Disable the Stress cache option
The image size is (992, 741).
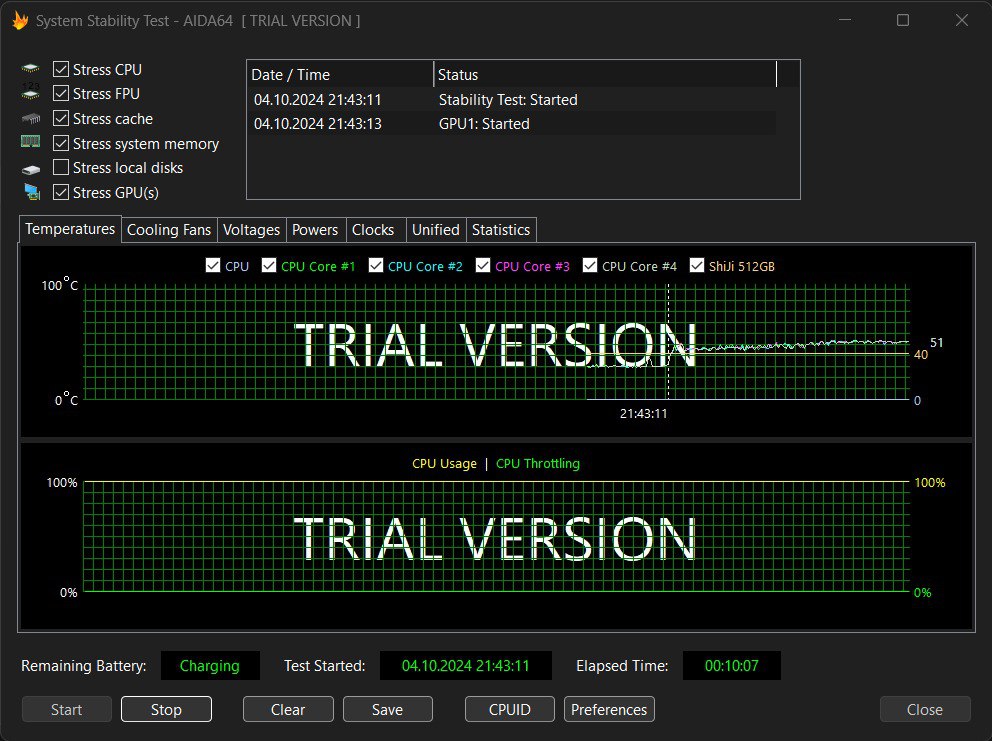[61, 118]
